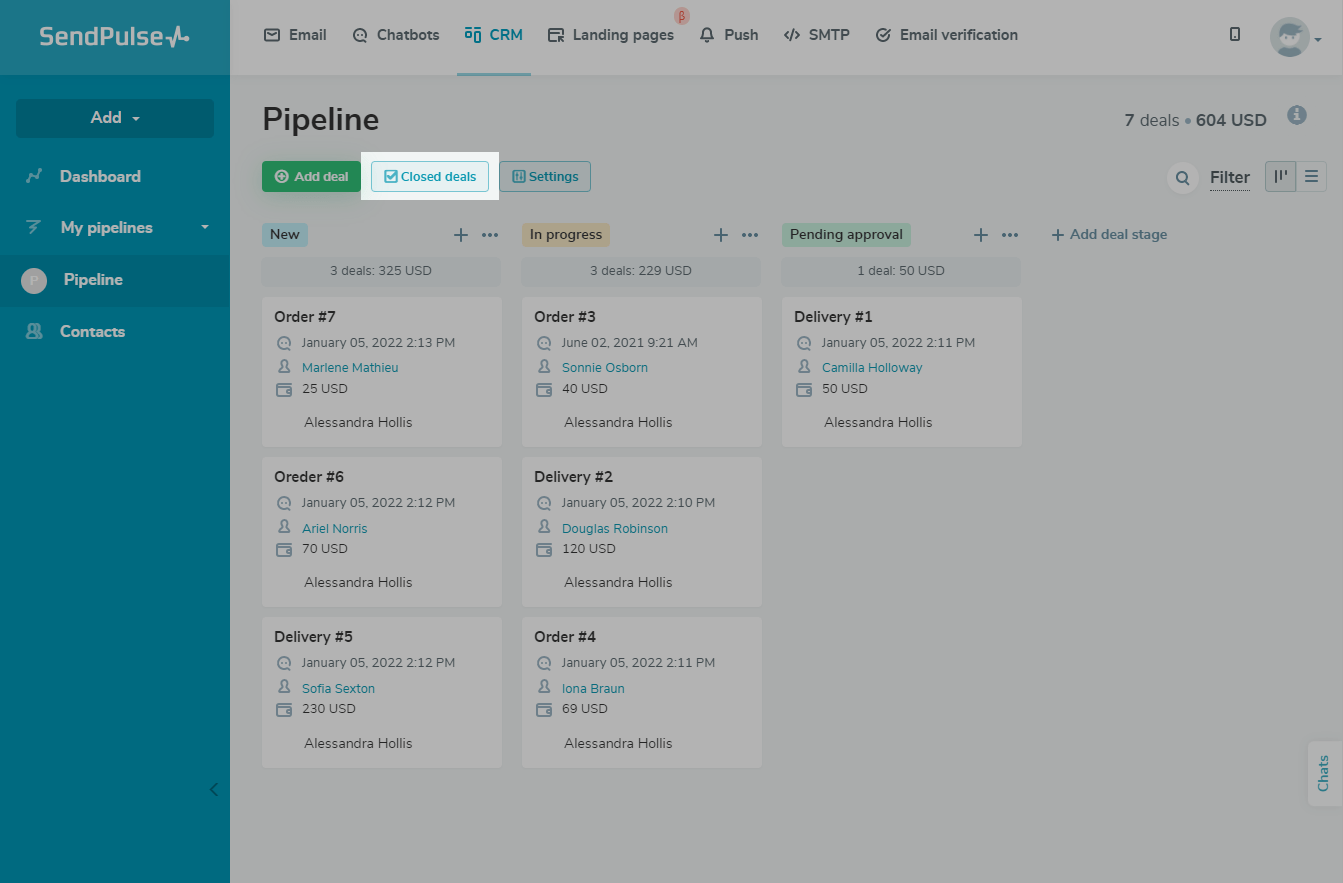The width and height of the screenshot is (1343, 883).
Task: Click plus icon in Pending approval column
Action: (981, 235)
